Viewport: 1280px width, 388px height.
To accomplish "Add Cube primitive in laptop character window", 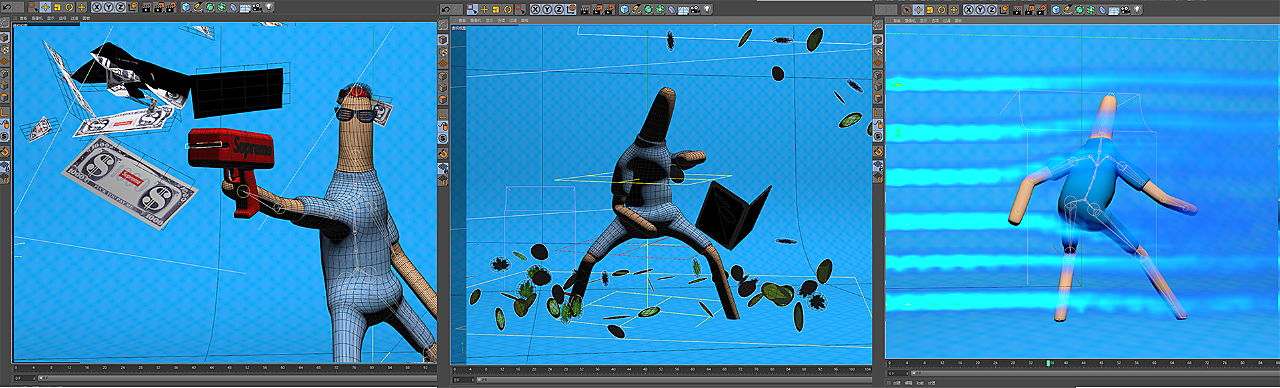I will pyautogui.click(x=625, y=9).
